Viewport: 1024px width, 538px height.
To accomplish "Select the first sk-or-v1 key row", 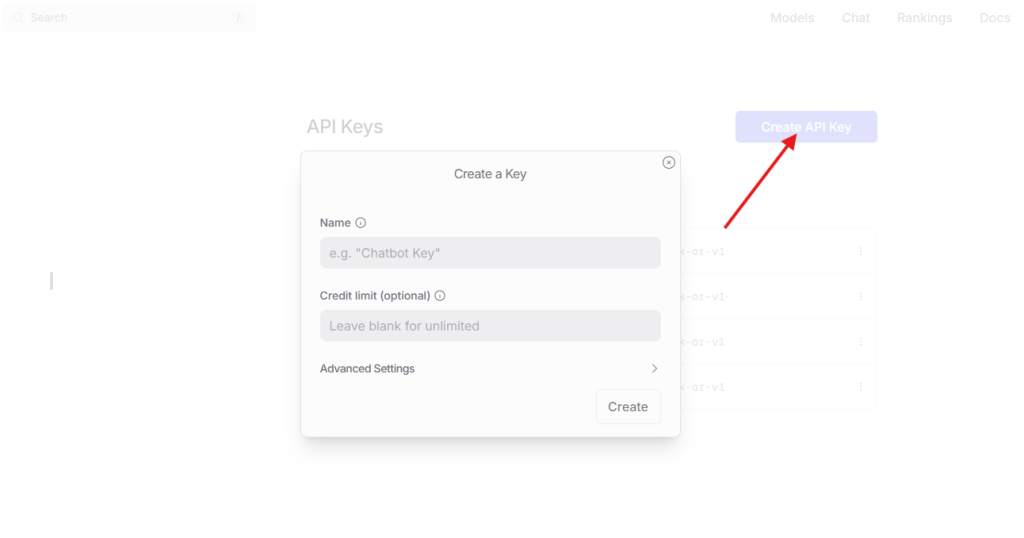I will [x=778, y=251].
